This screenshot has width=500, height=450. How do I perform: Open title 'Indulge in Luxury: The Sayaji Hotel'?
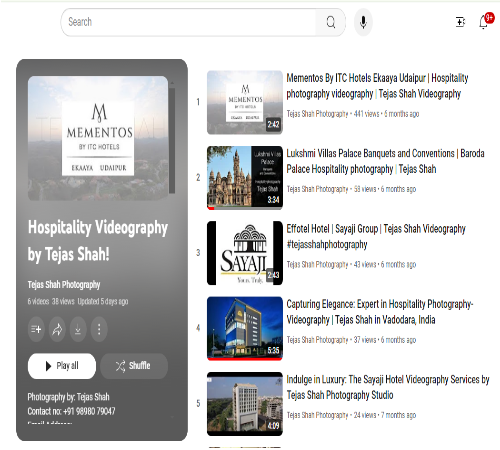(388, 387)
